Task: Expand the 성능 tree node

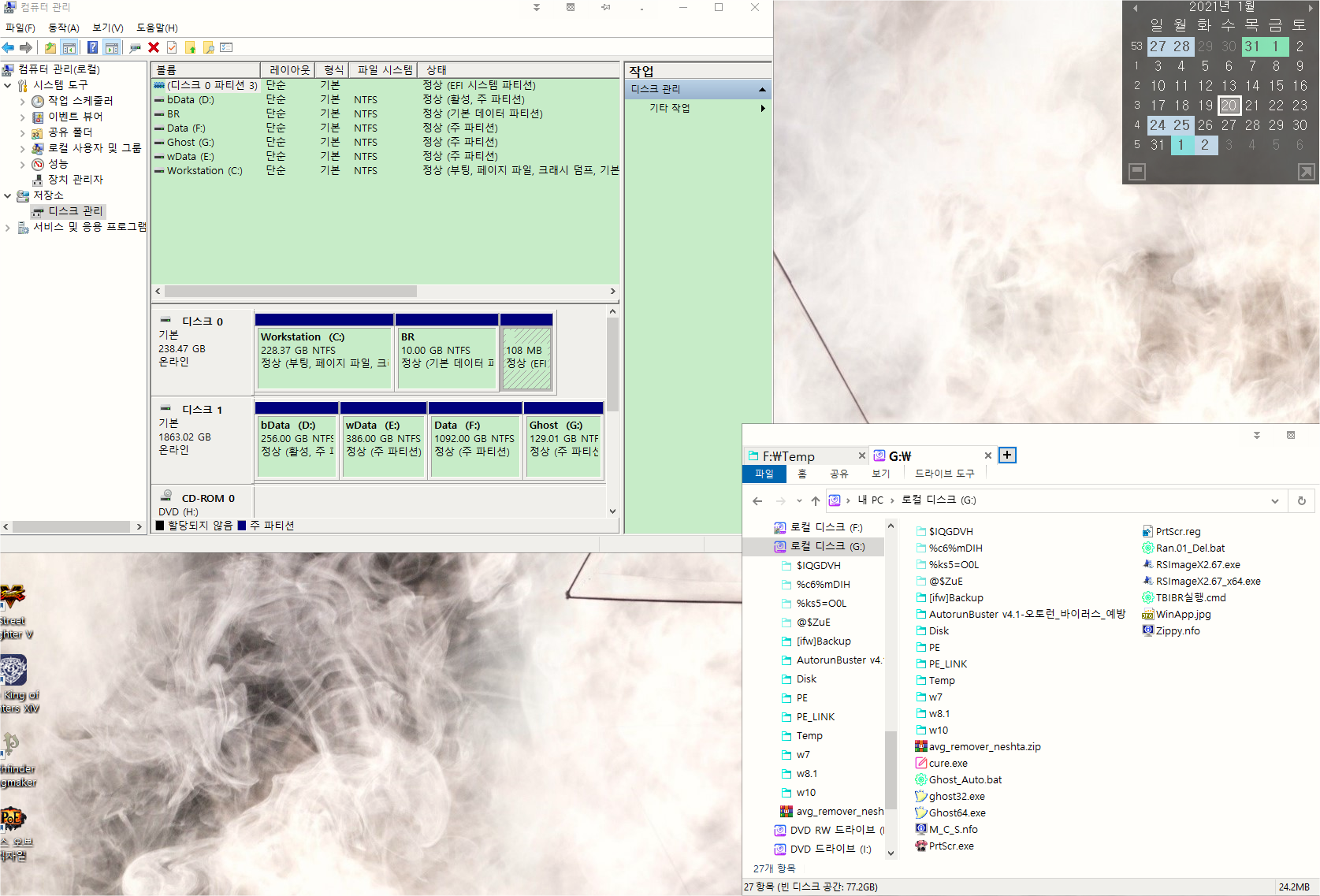Action: (x=22, y=164)
